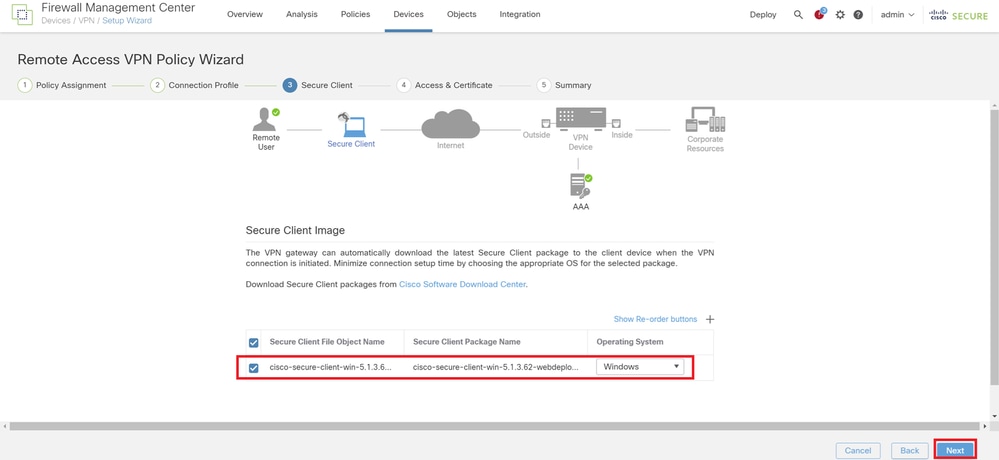Click step 2 circle for Connection Profile
999x460 pixels.
[x=157, y=85]
